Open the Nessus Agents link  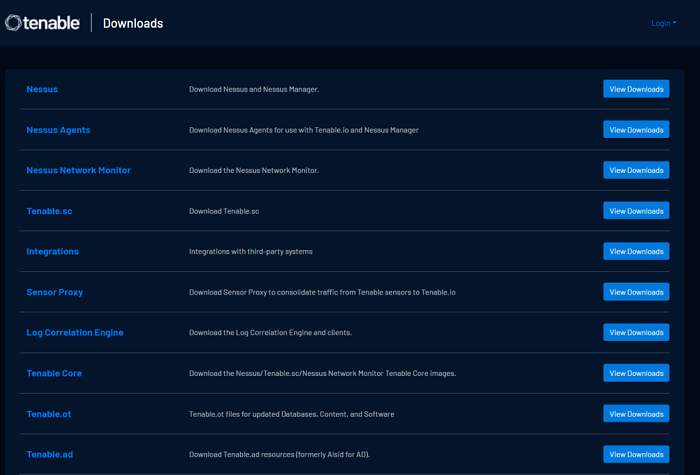[58, 130]
